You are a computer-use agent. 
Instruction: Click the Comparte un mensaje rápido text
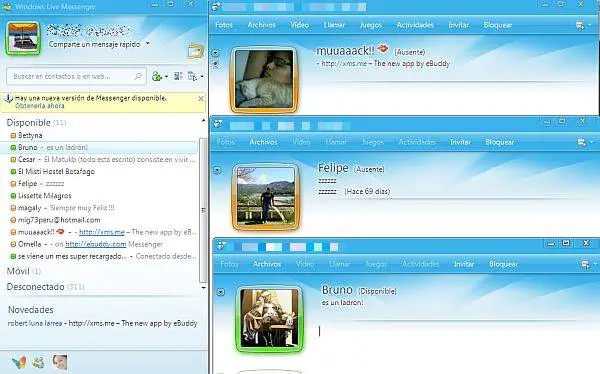pos(95,44)
